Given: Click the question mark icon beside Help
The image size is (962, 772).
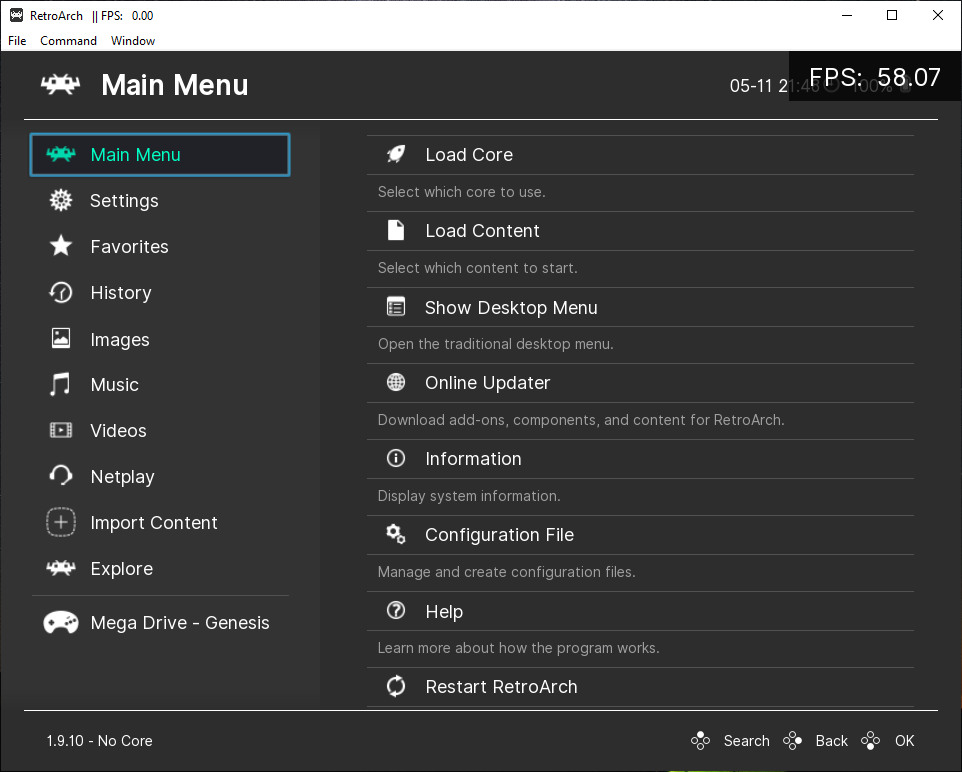Looking at the screenshot, I should tap(396, 610).
